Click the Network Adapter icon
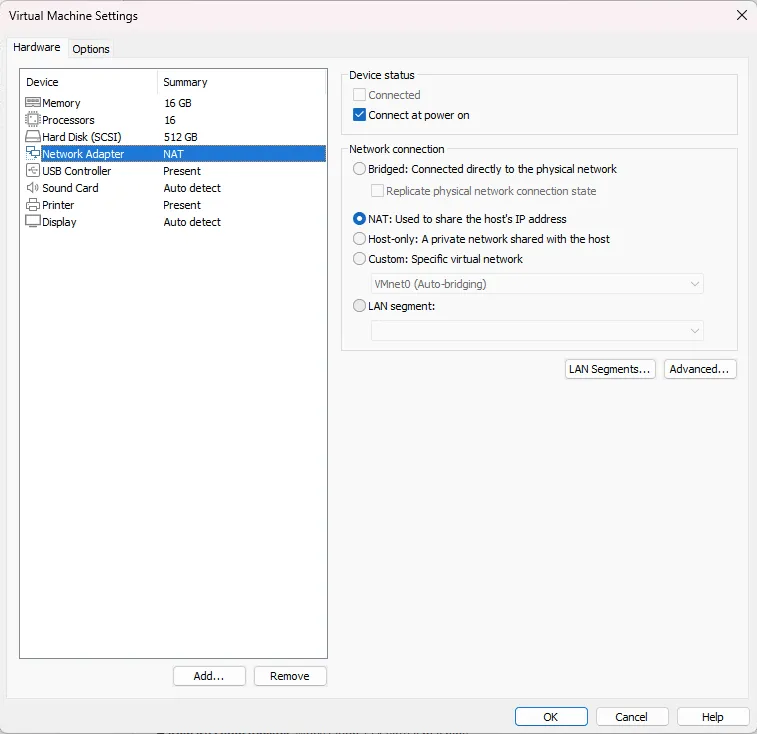757x734 pixels. [32, 154]
